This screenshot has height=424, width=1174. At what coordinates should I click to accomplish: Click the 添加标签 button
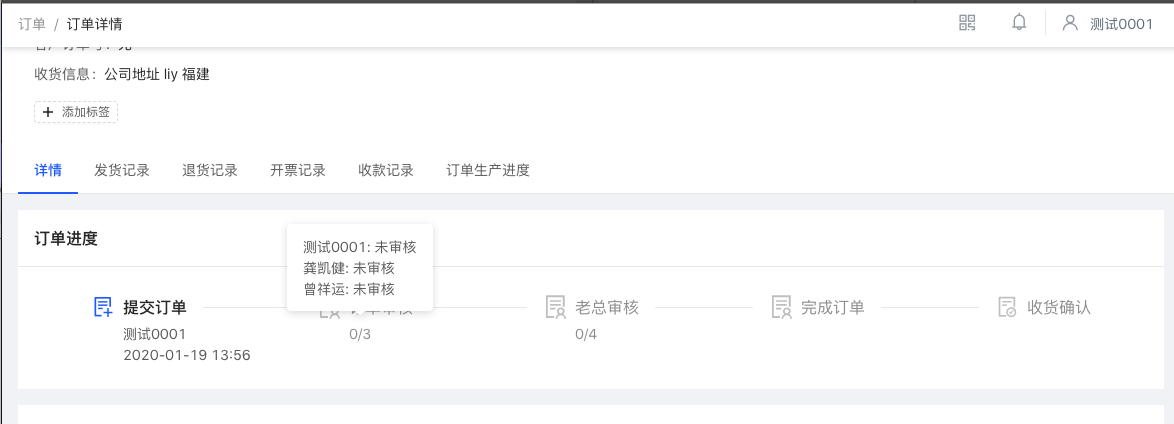76,112
